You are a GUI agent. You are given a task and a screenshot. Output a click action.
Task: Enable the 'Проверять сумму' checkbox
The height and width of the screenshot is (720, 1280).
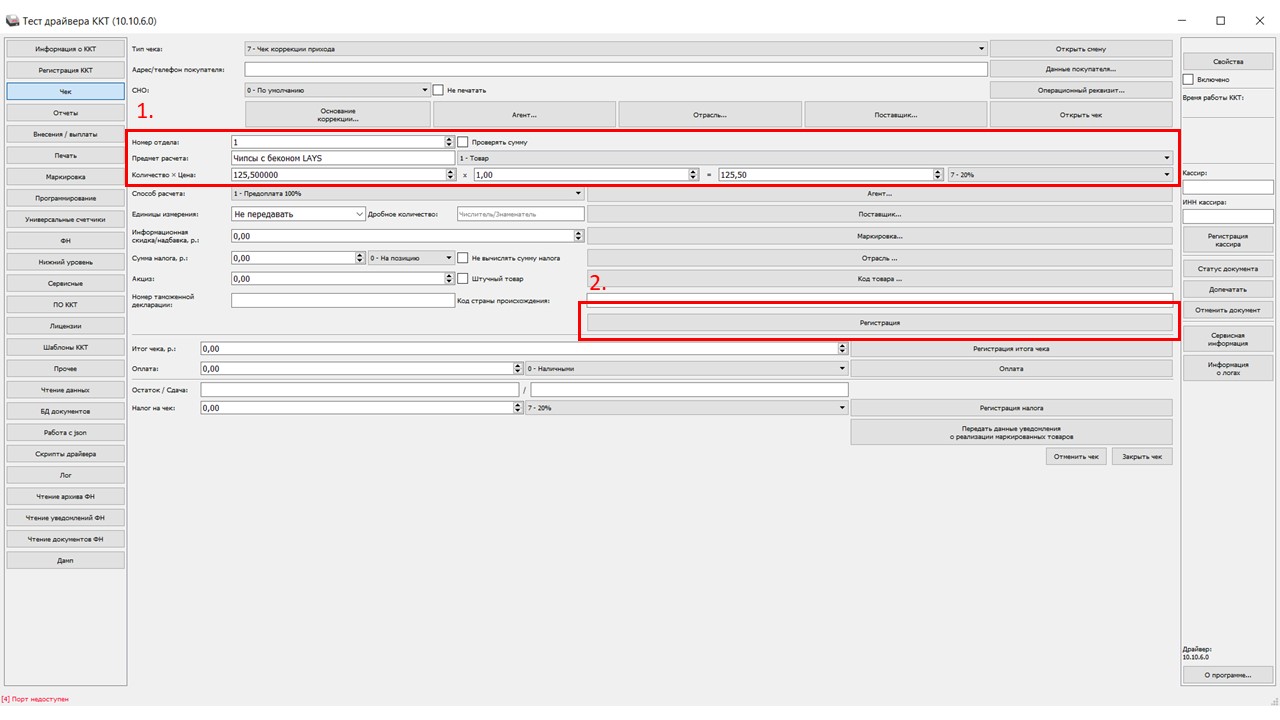point(463,142)
